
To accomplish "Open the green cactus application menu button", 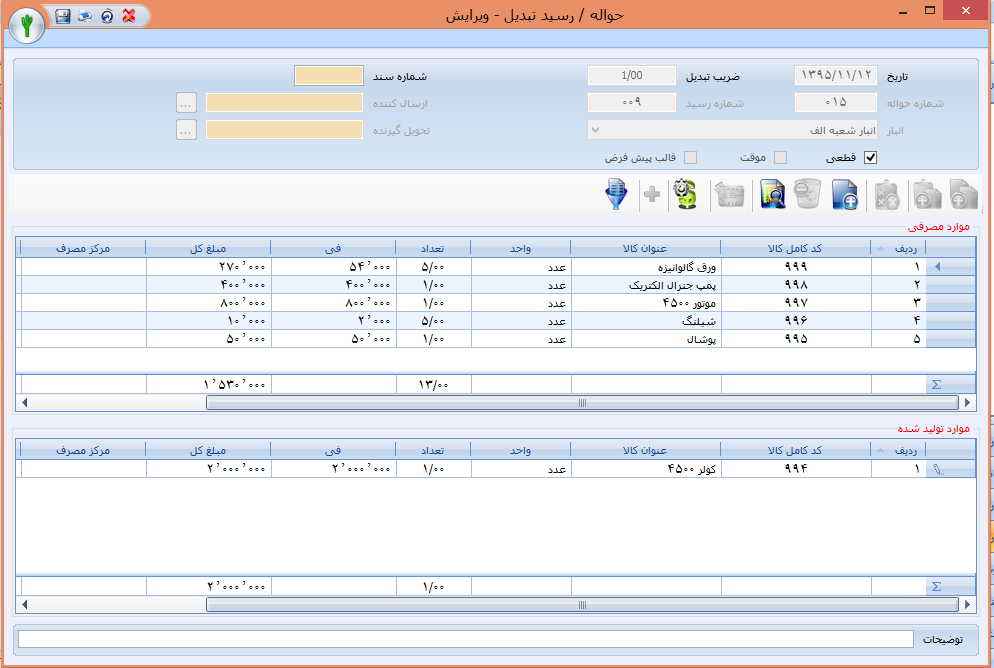I will tap(27, 25).
